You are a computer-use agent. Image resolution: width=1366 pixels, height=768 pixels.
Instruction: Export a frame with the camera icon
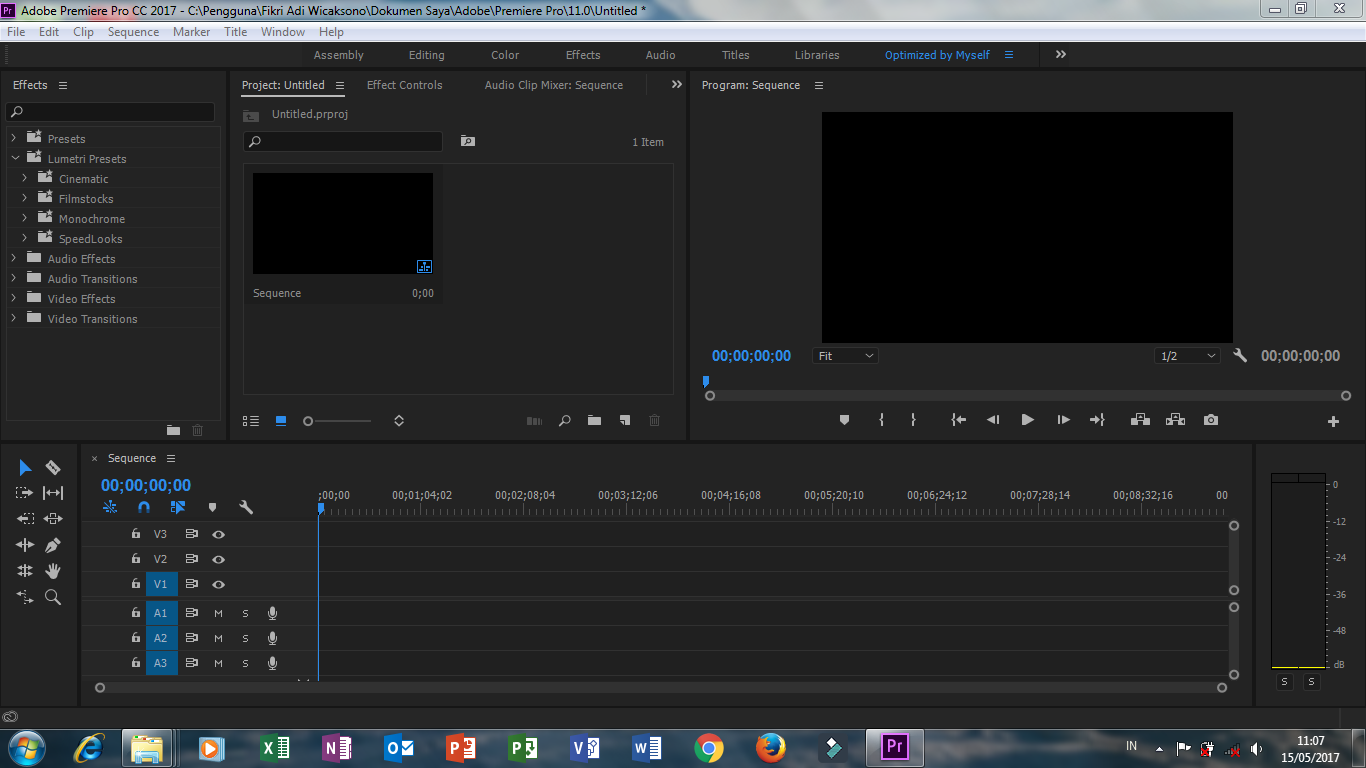pos(1211,420)
